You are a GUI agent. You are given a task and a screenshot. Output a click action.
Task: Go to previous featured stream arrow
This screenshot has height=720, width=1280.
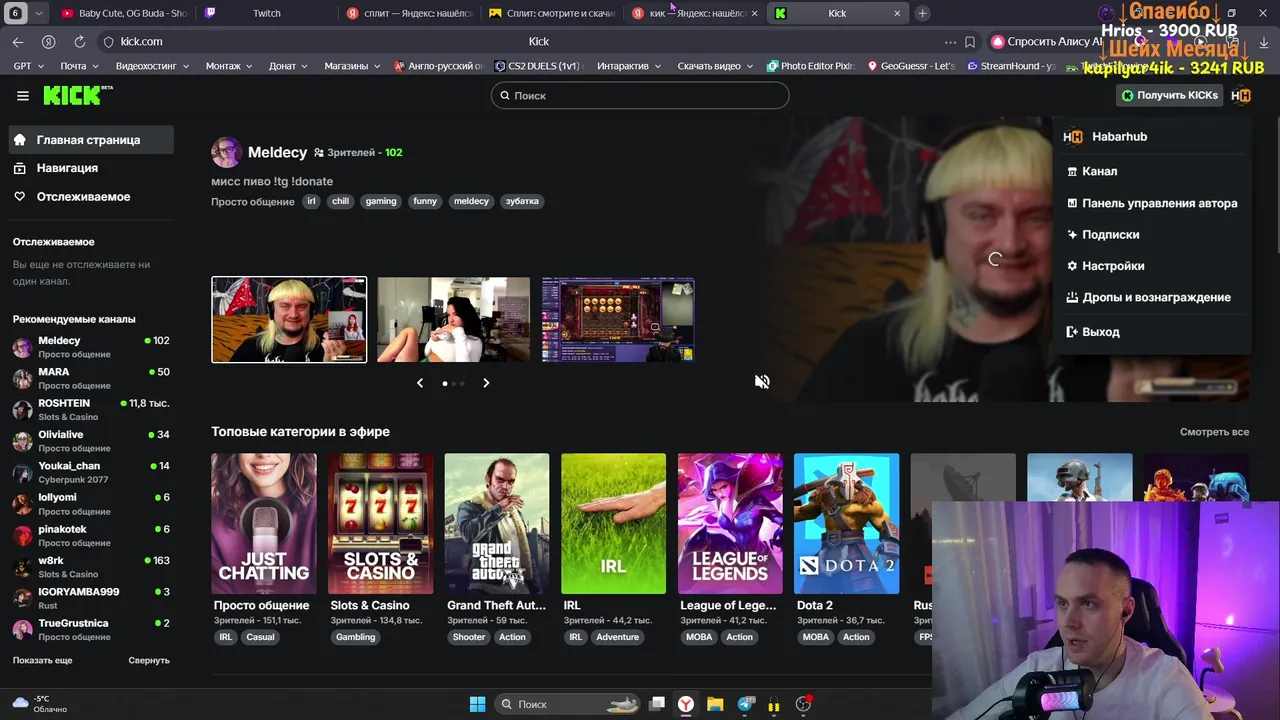click(x=420, y=383)
